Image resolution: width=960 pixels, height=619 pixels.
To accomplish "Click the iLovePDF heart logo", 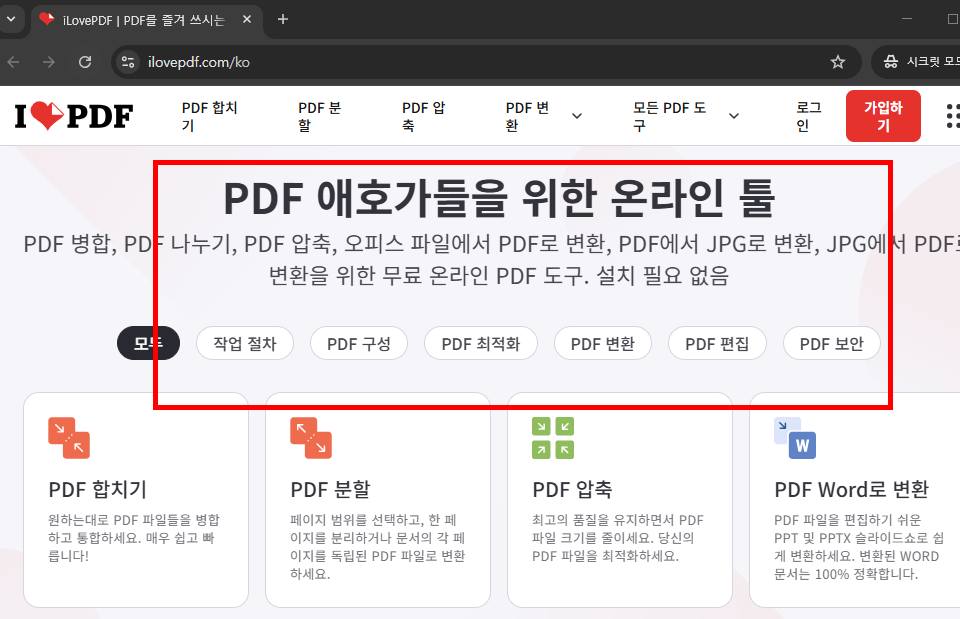I will (x=72, y=115).
